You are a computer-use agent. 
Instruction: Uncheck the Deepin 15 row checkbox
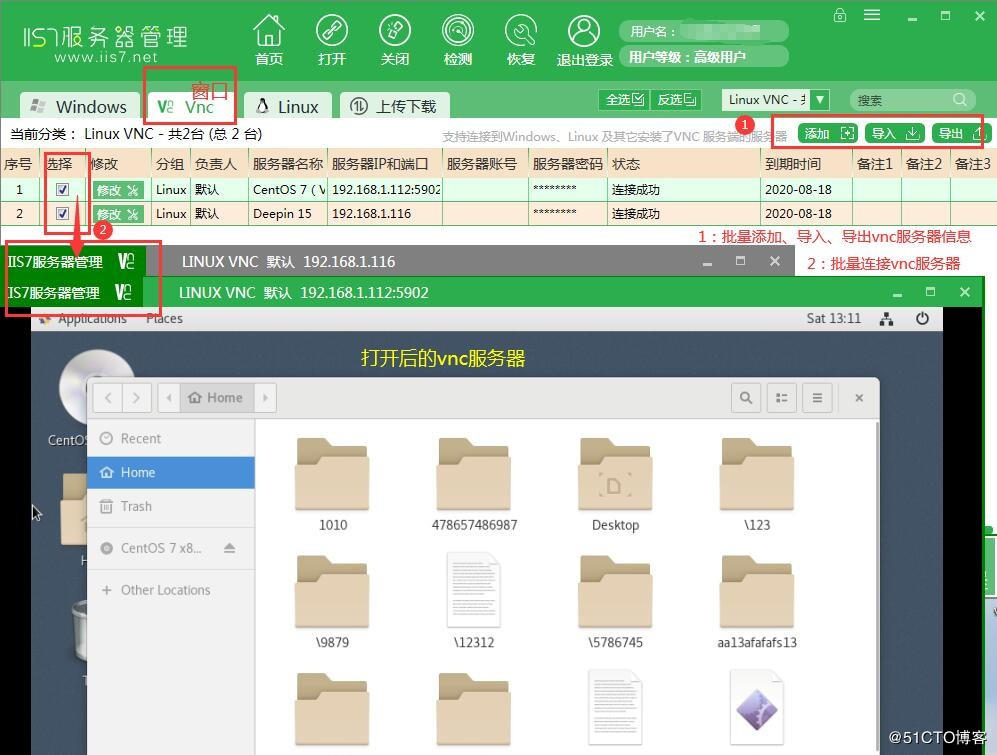(x=64, y=213)
